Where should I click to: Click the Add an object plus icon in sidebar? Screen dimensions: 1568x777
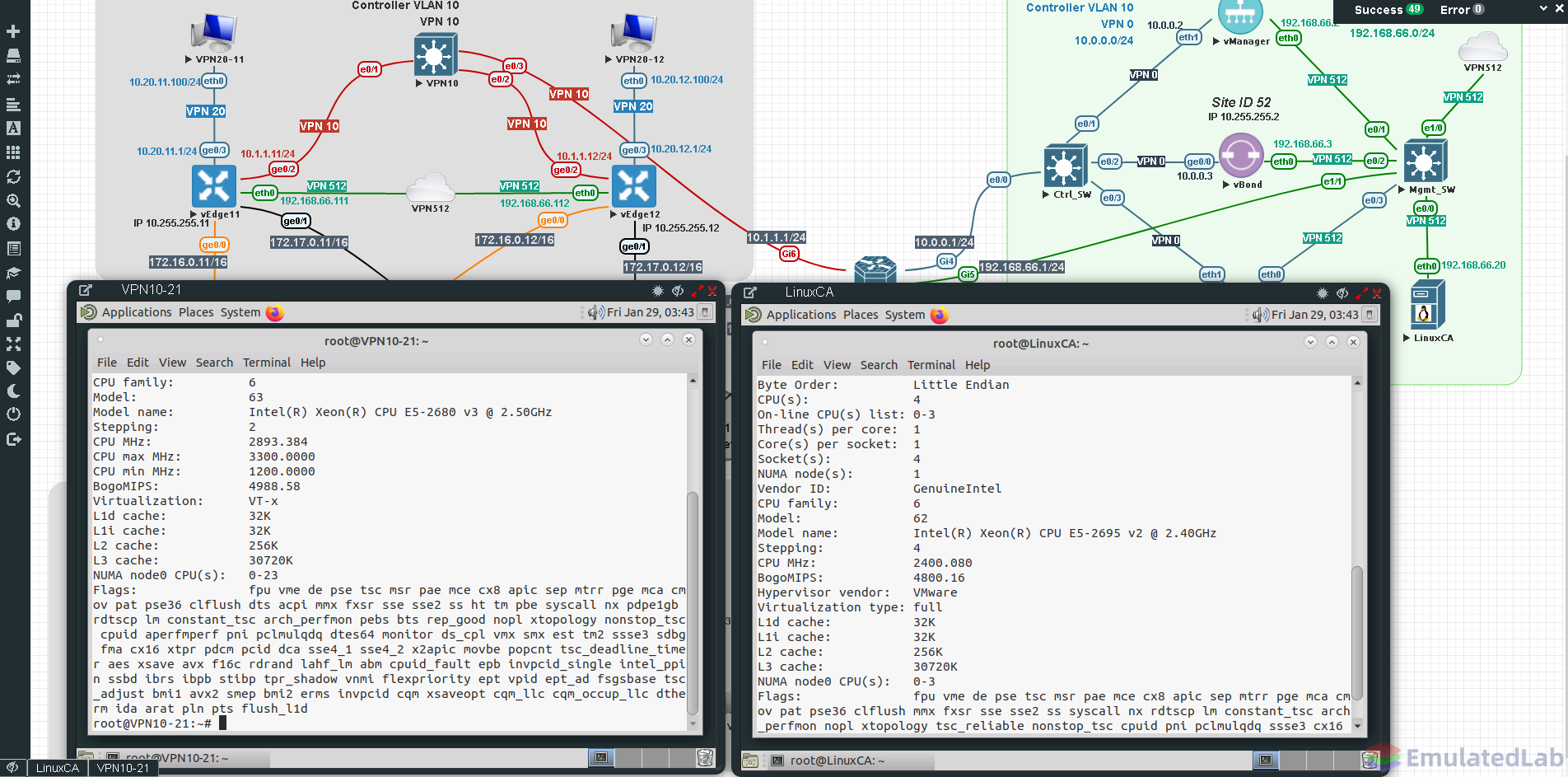(13, 31)
